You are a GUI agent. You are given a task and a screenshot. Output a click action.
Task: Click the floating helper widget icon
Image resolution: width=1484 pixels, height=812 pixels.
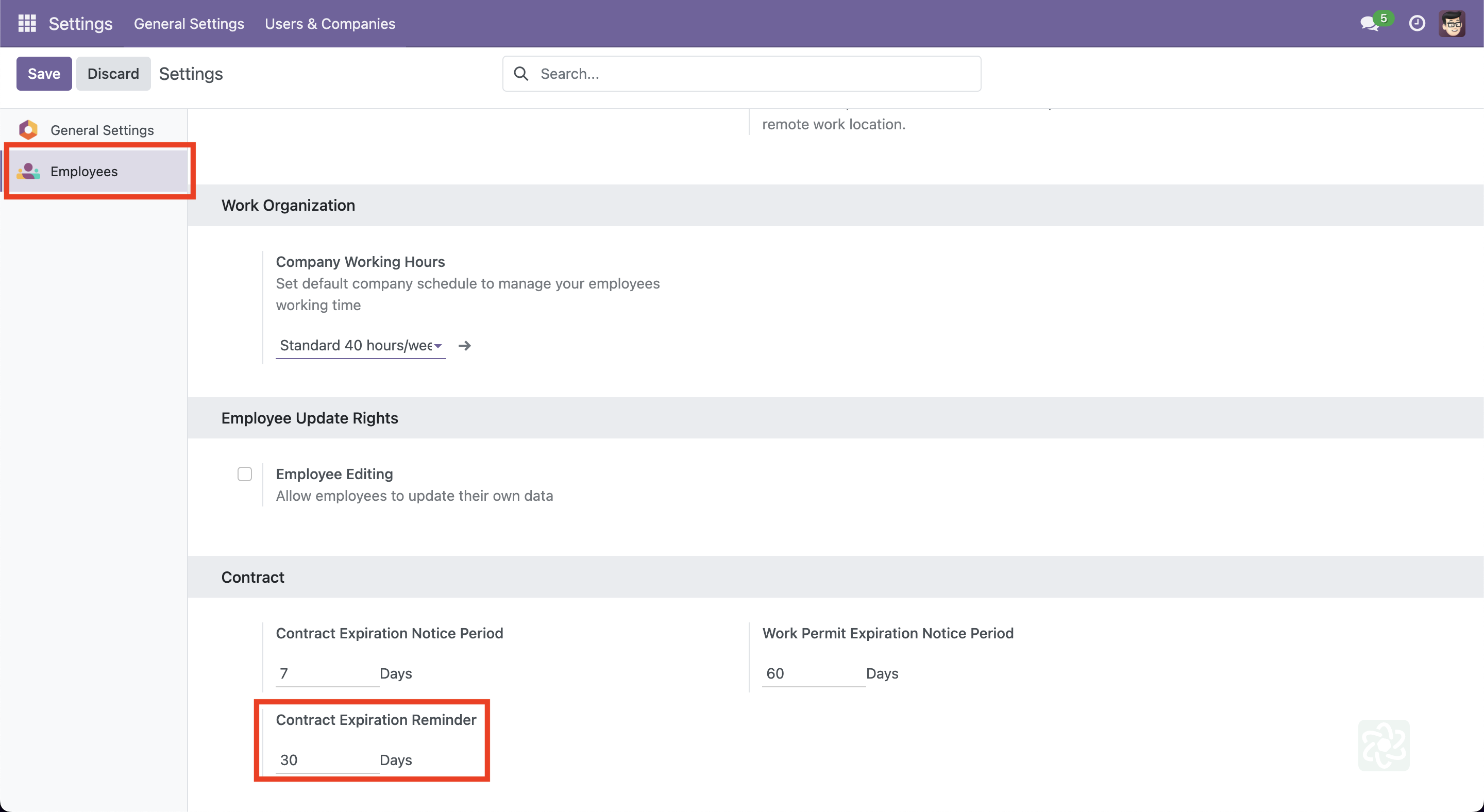(x=1384, y=745)
